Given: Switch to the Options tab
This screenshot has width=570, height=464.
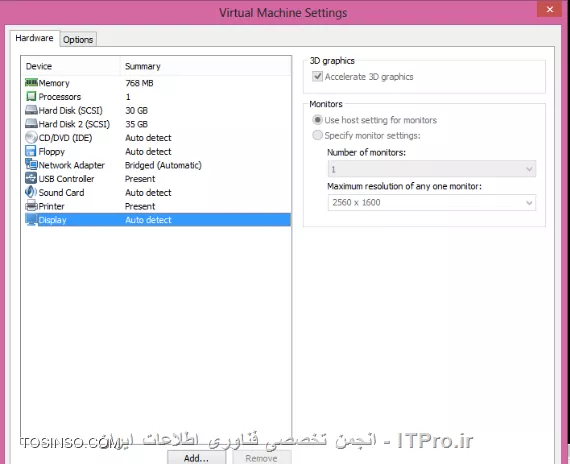Looking at the screenshot, I should tap(78, 40).
